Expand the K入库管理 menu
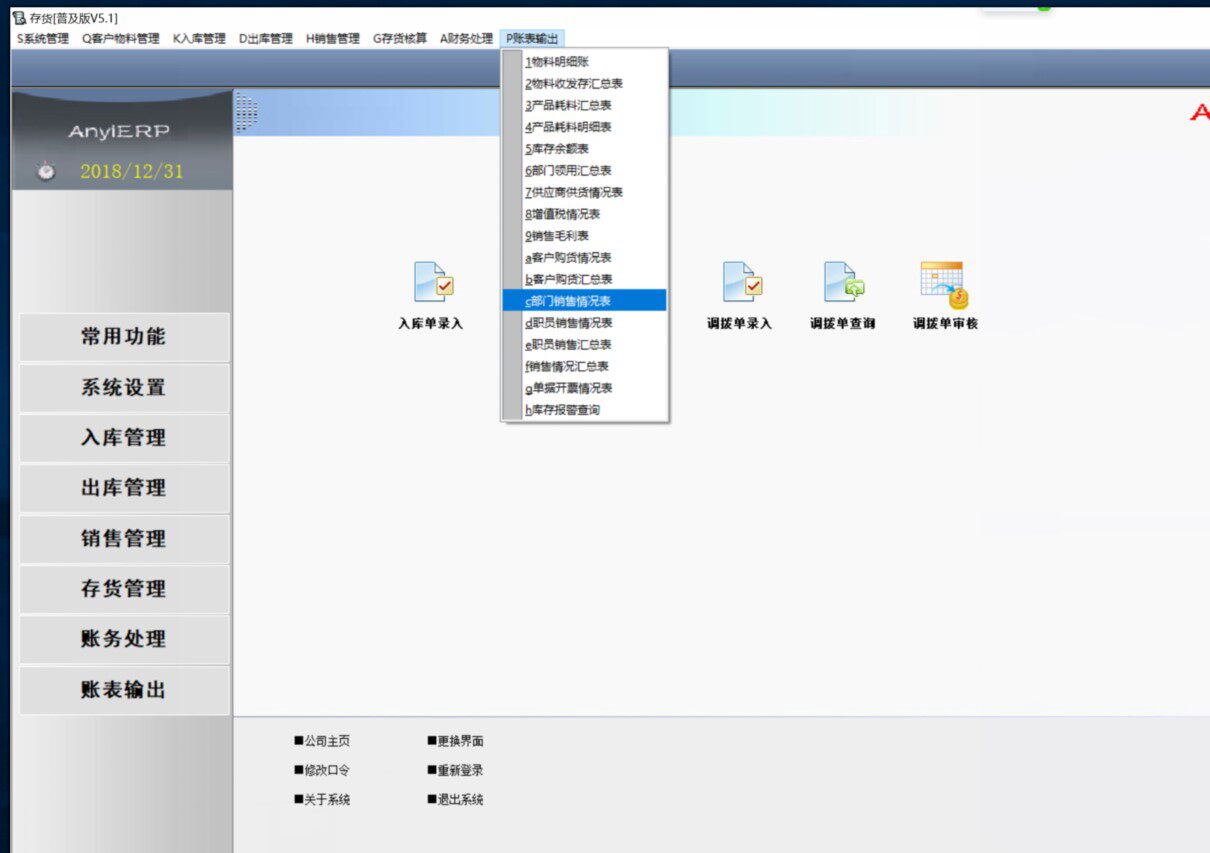This screenshot has height=853, width=1210. tap(199, 39)
